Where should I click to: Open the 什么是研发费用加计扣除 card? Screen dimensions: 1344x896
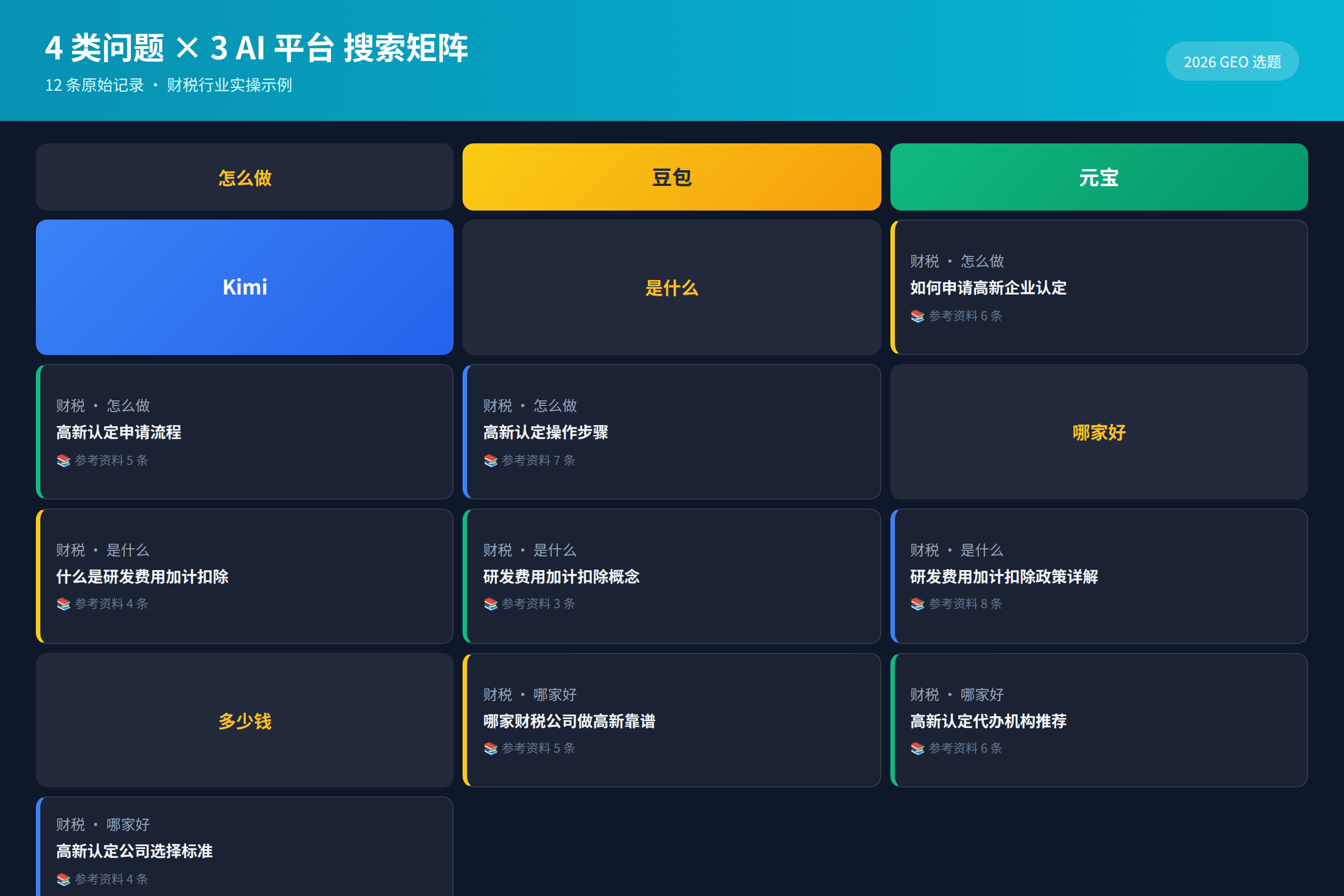click(x=245, y=576)
